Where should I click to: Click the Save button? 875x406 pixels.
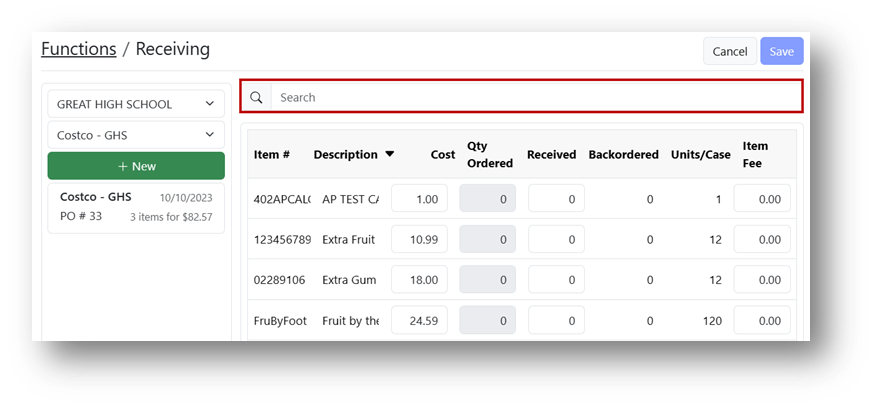click(x=781, y=51)
